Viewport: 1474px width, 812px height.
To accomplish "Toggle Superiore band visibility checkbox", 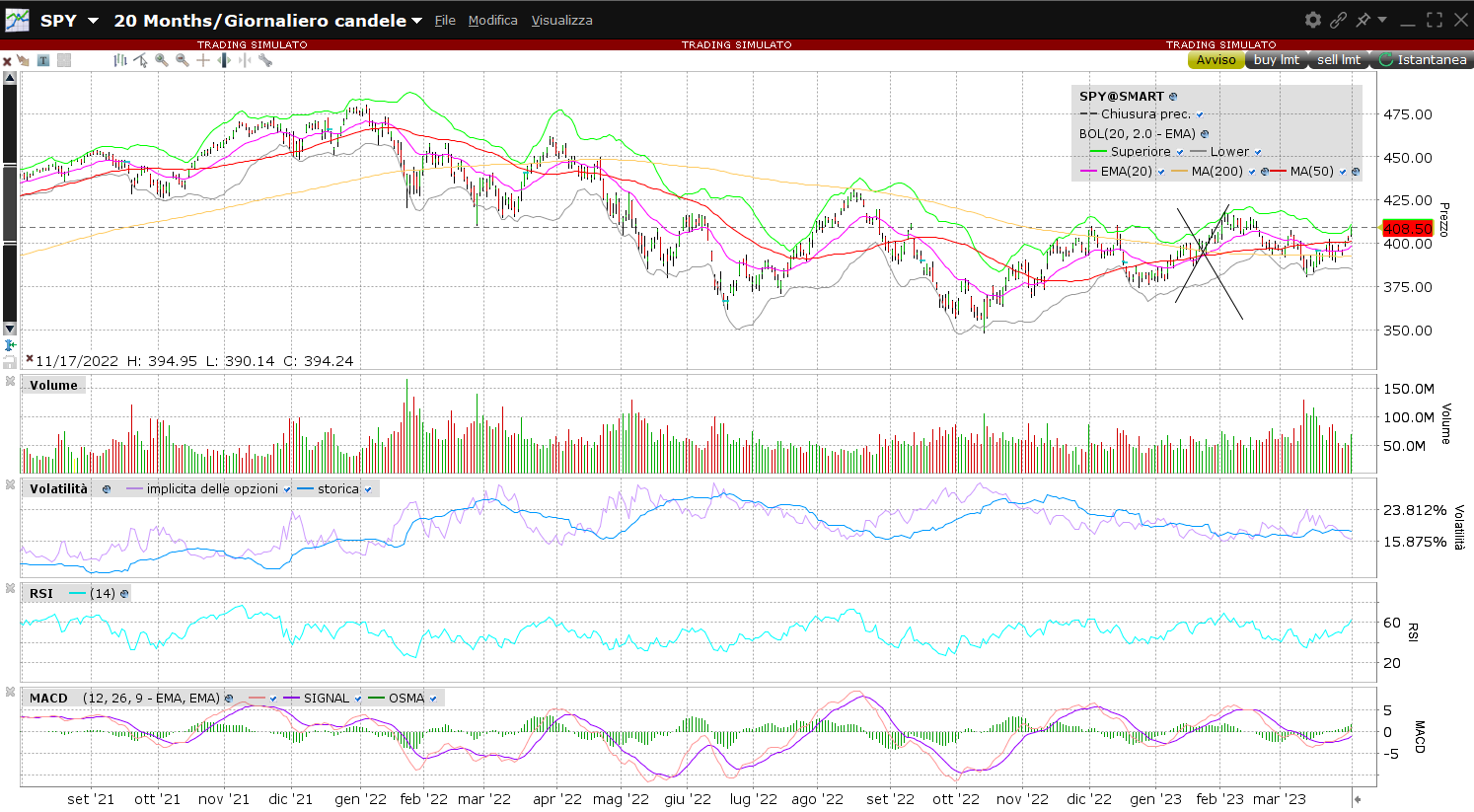I will [1180, 153].
